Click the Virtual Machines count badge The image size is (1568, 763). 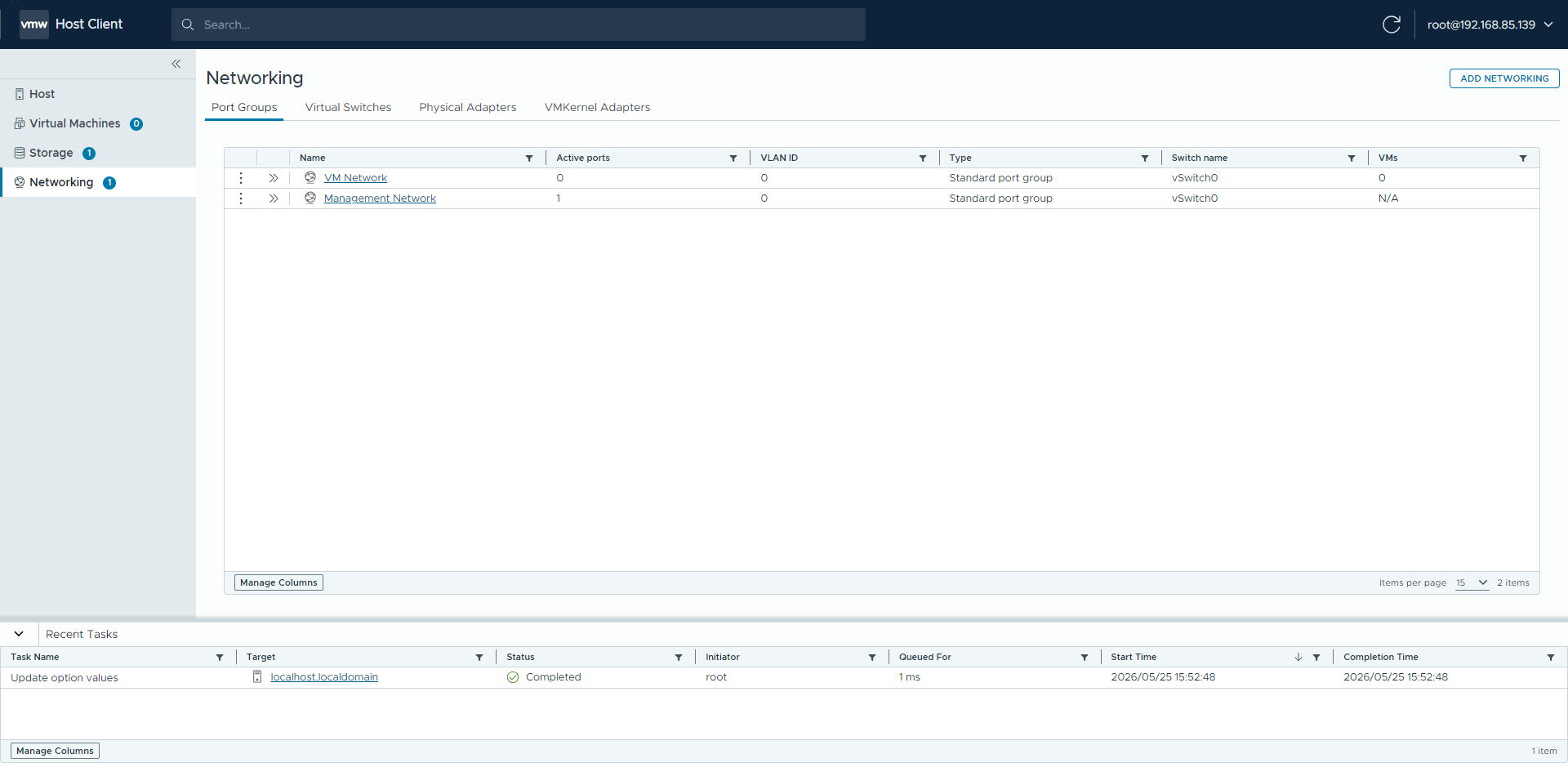[136, 124]
